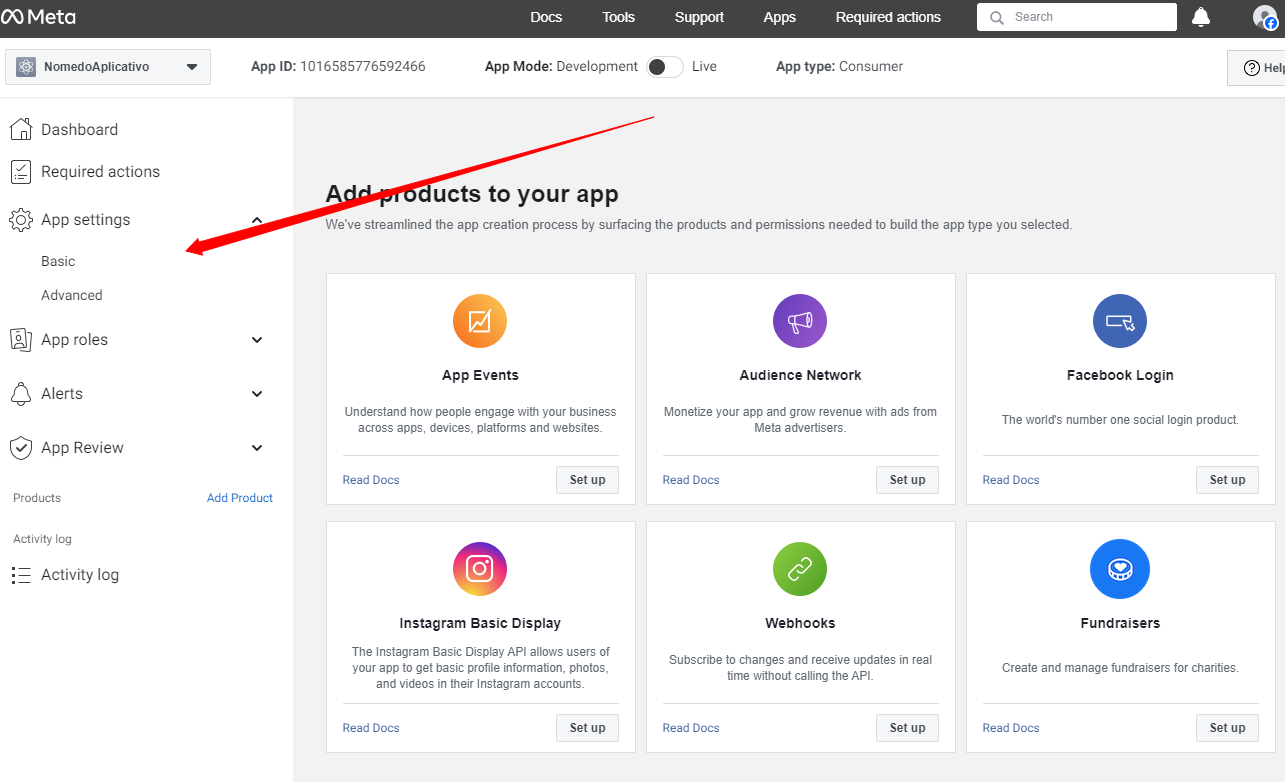This screenshot has width=1285, height=782.
Task: Click the Add Product link
Action: [240, 498]
